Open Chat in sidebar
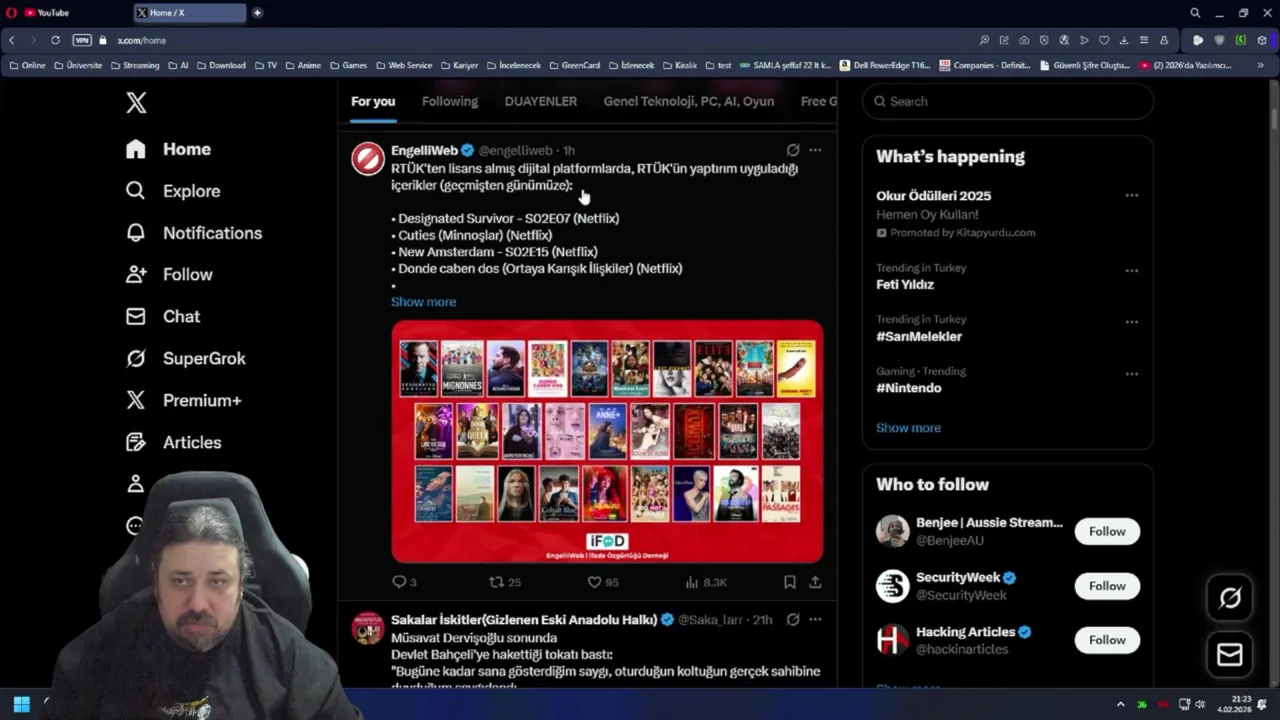Image resolution: width=1280 pixels, height=720 pixels. (162, 317)
